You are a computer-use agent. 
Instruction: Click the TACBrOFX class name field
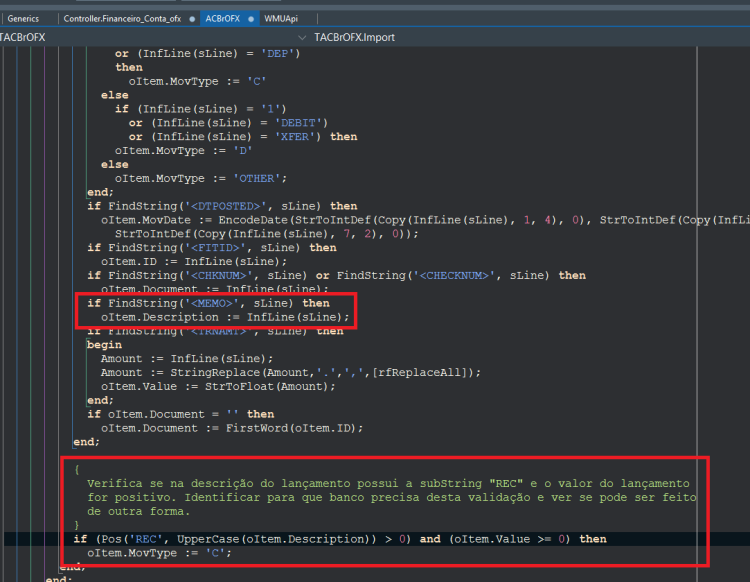(22, 37)
